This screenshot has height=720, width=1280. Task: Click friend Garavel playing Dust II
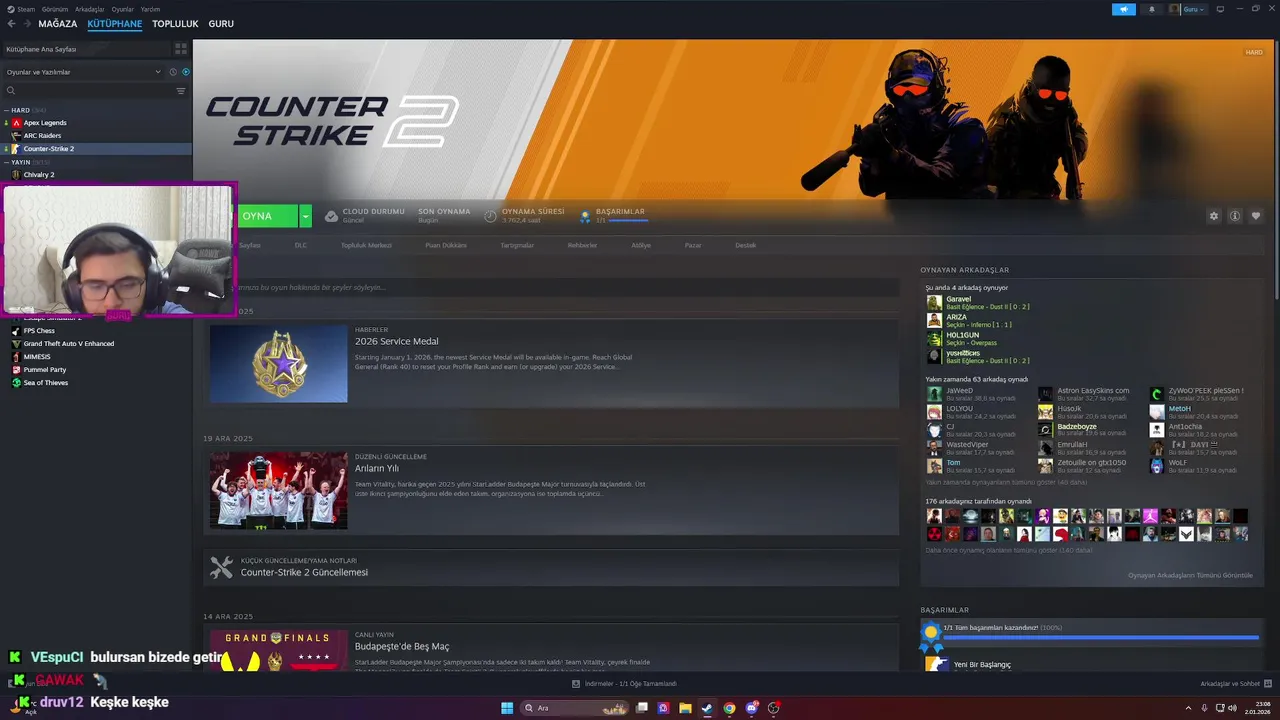coord(978,303)
